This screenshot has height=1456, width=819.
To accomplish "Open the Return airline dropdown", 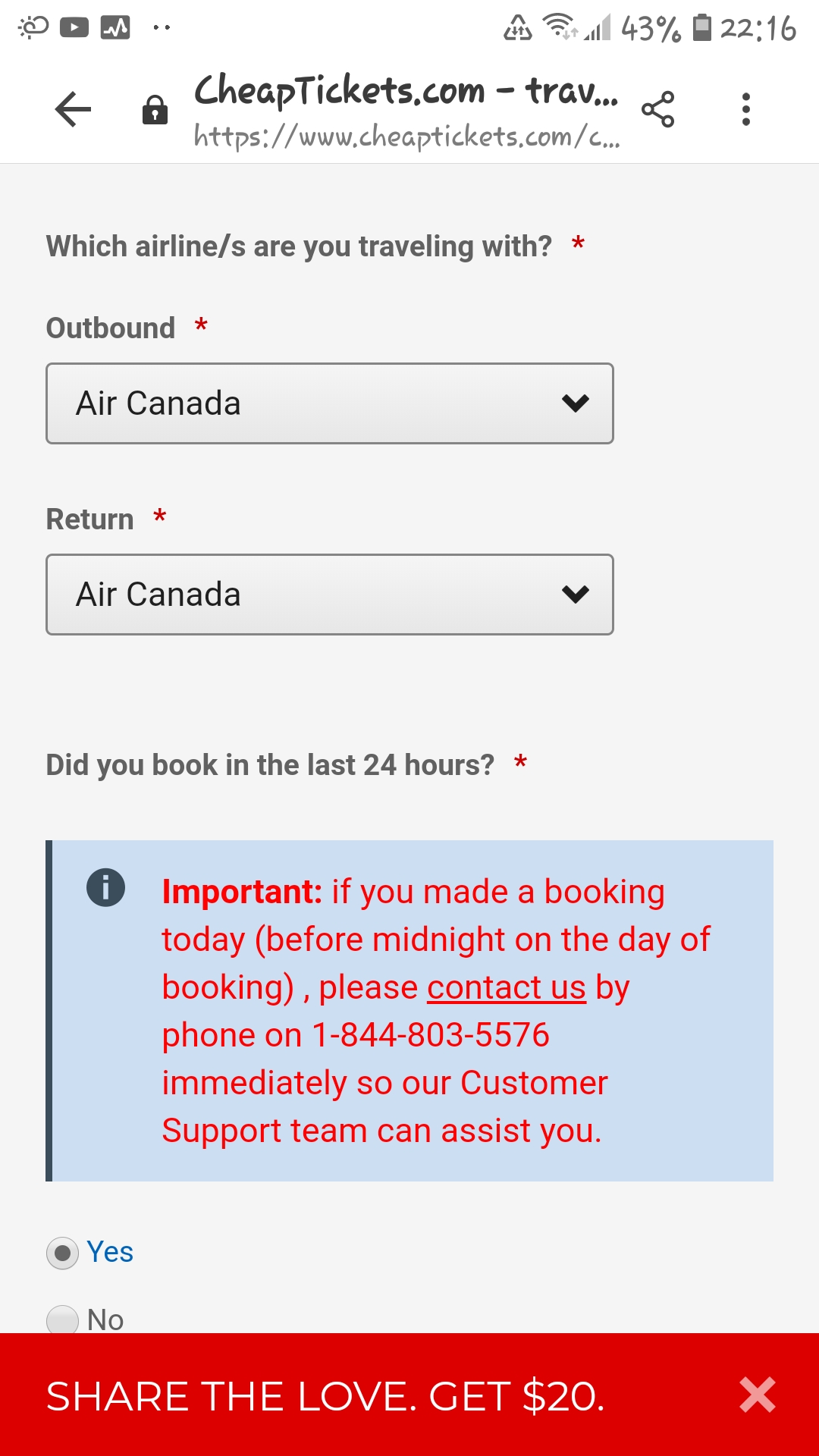I will [x=330, y=595].
